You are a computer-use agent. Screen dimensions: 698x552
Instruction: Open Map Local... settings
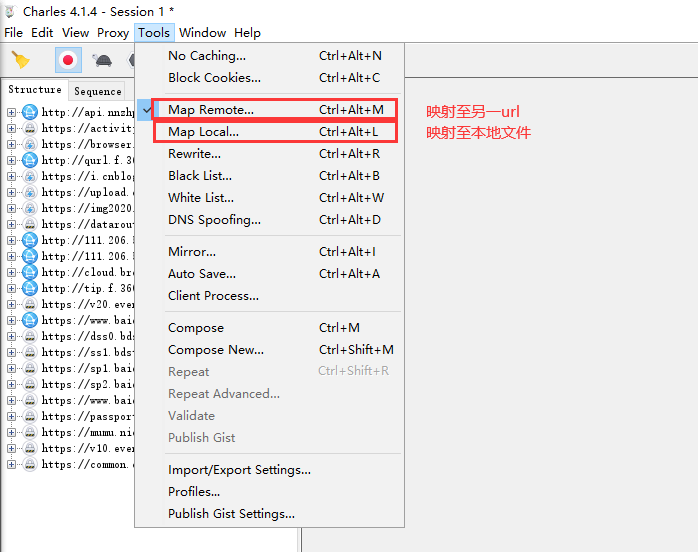point(269,132)
